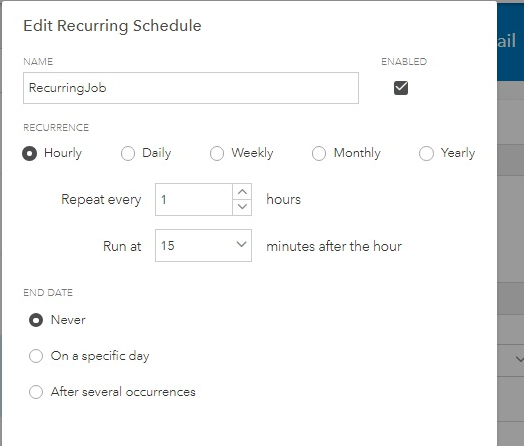
Task: Click the Daily label text
Action: (157, 153)
